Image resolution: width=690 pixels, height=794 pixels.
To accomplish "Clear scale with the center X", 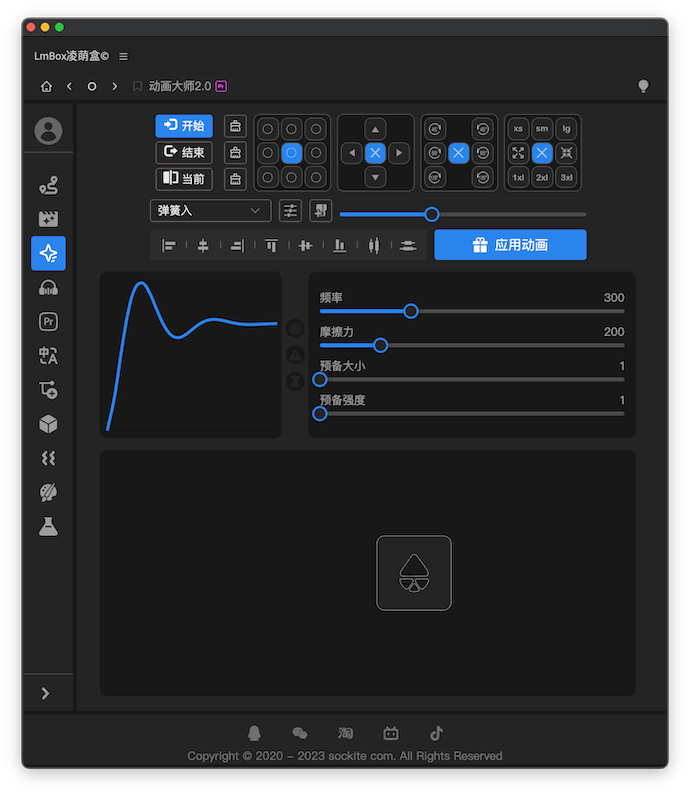I will click(542, 153).
